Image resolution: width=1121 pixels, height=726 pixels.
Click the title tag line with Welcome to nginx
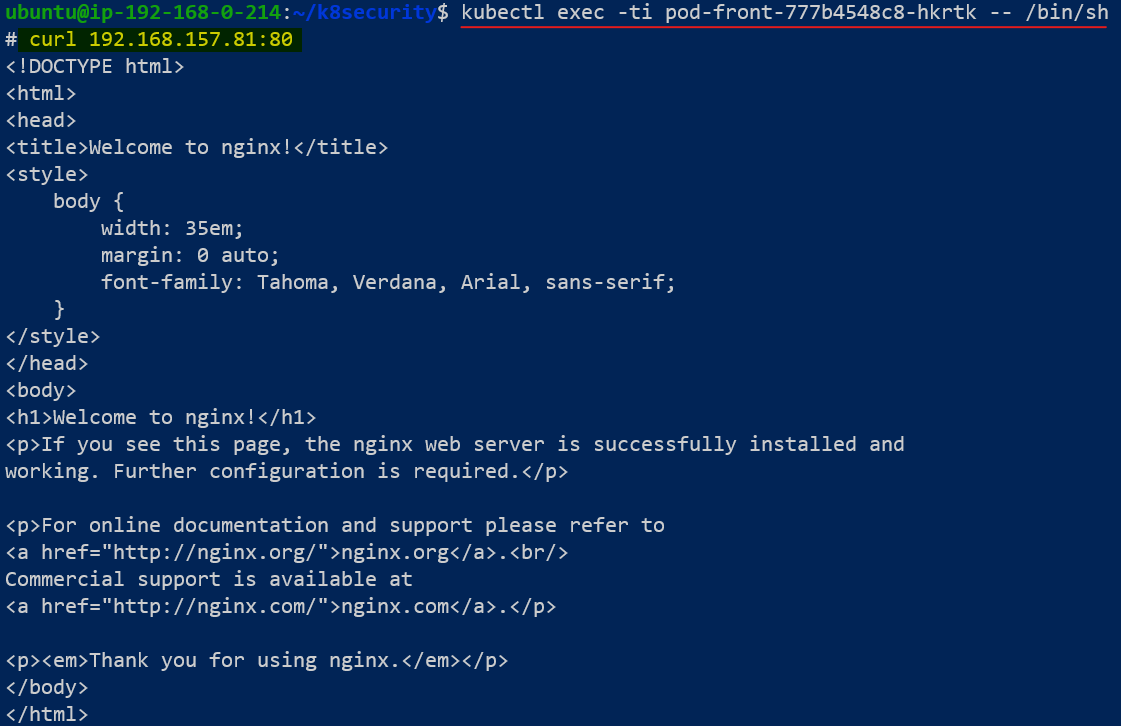pos(197,148)
